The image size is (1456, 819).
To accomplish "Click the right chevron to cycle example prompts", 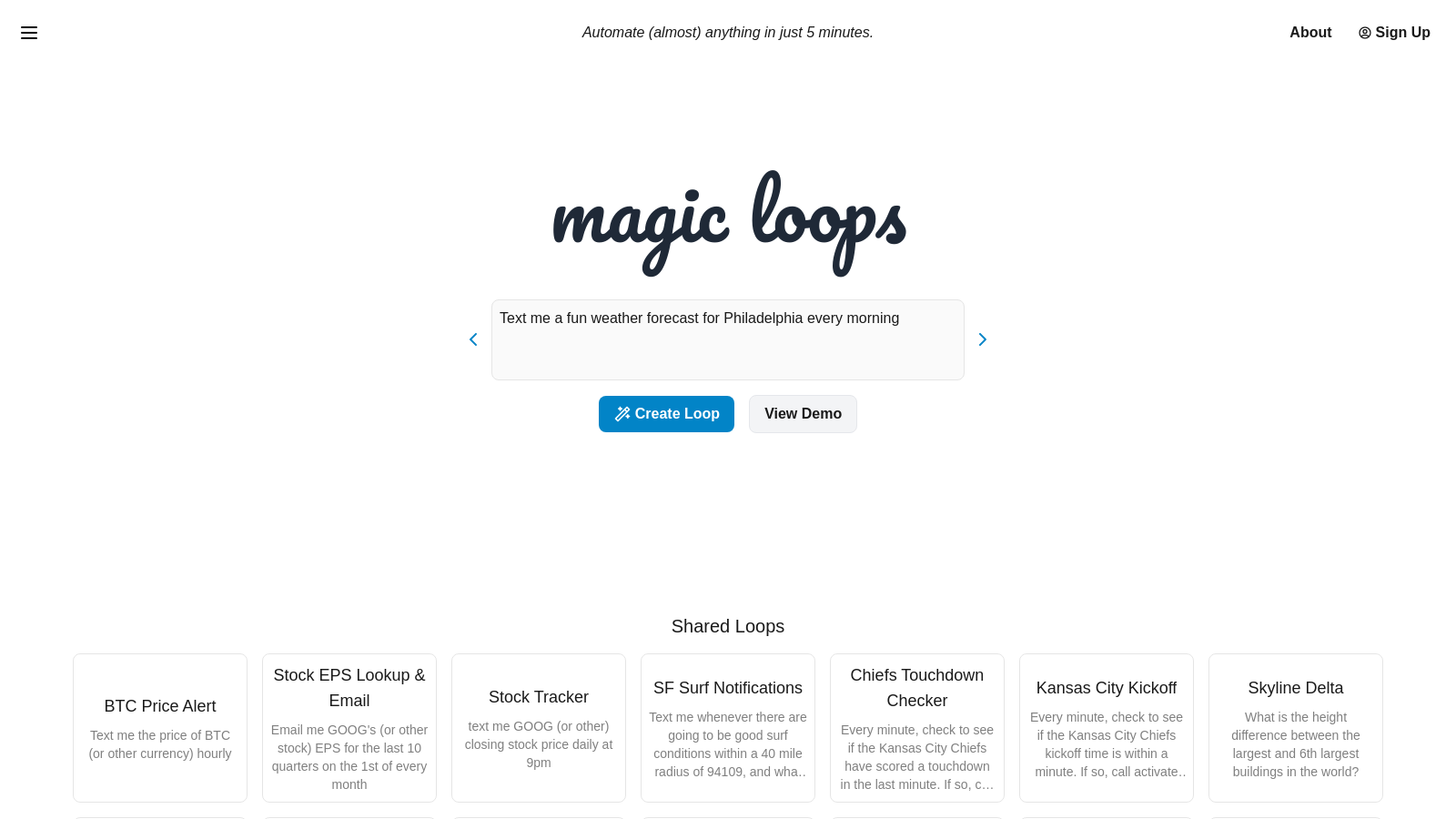I will [983, 339].
